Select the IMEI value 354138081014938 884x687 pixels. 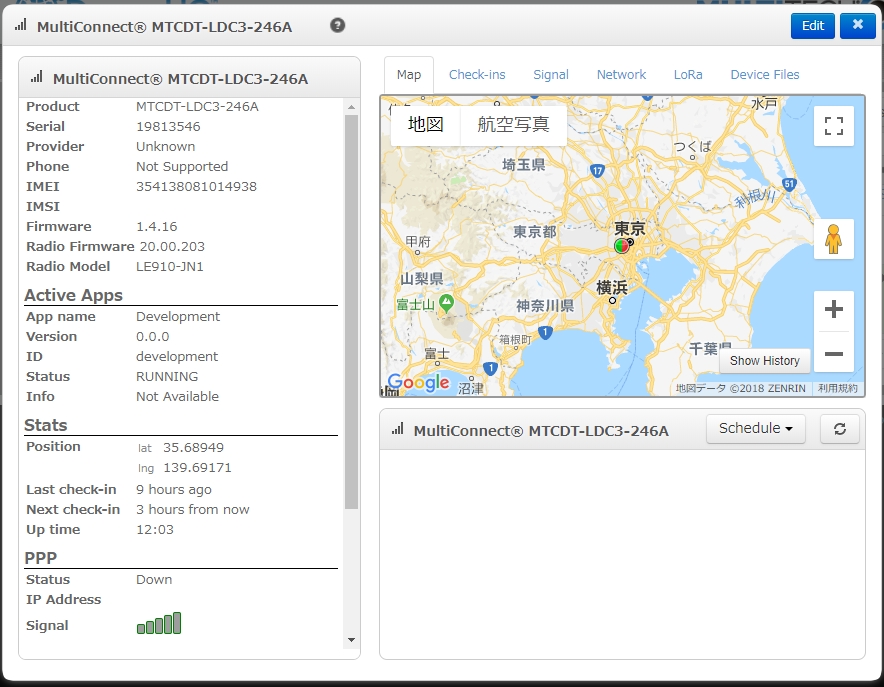point(196,187)
